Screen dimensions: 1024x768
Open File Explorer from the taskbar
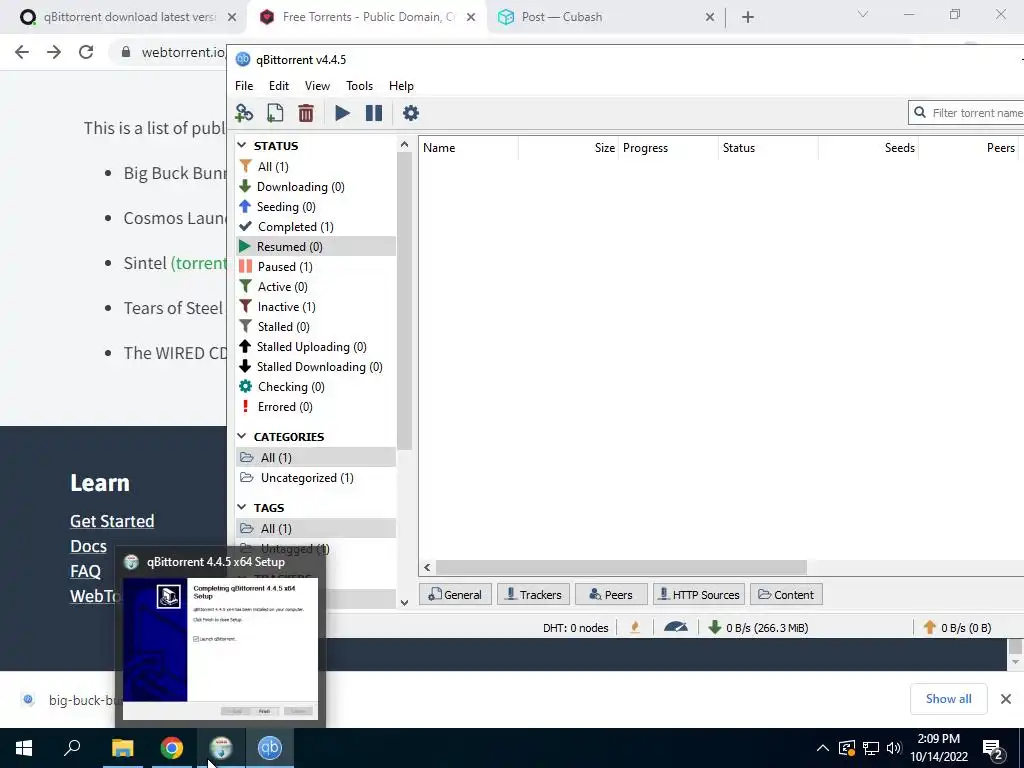(x=122, y=748)
